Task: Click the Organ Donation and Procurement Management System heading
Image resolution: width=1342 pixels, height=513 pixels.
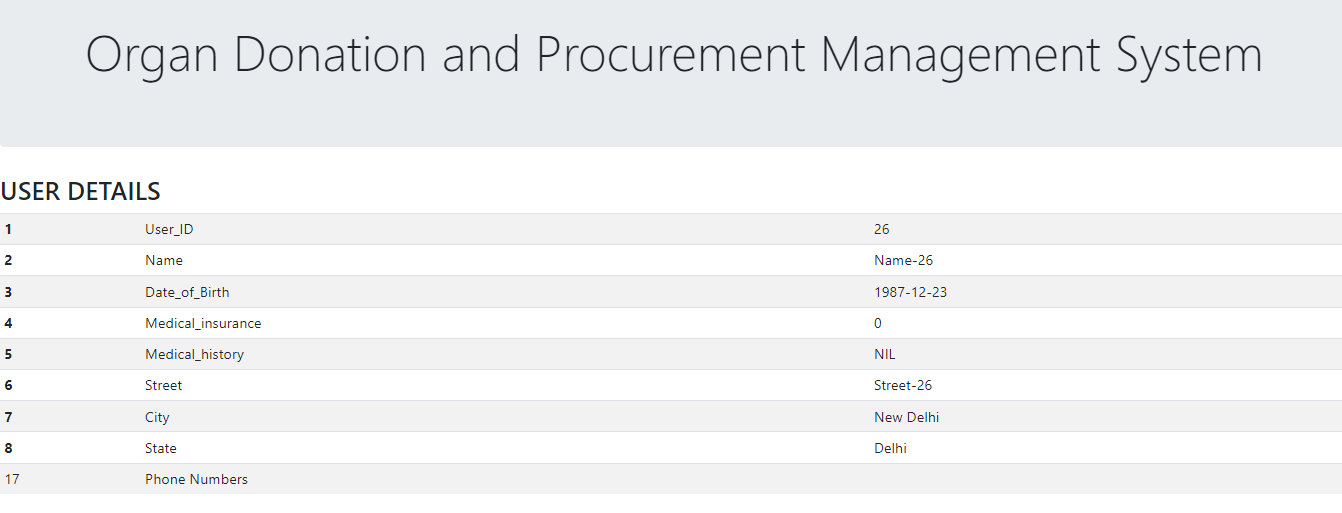Action: [x=673, y=55]
